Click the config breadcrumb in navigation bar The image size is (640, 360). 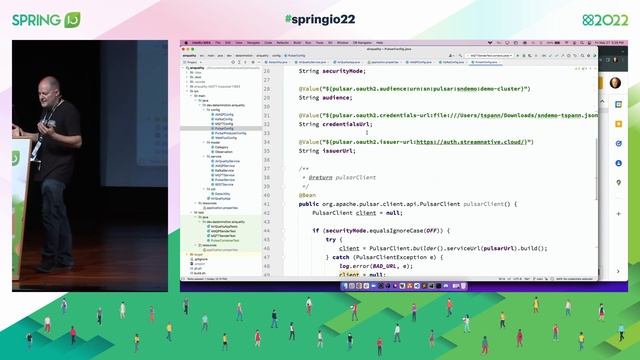pos(276,56)
